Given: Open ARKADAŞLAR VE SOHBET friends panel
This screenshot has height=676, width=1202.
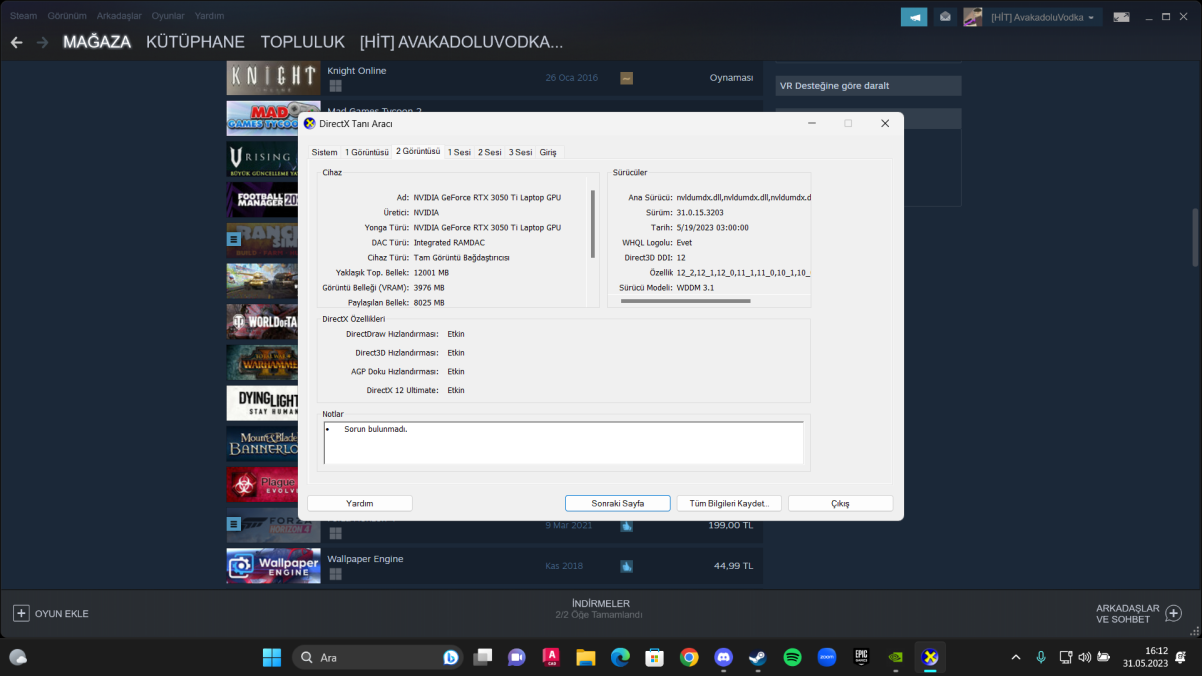Looking at the screenshot, I should pyautogui.click(x=1139, y=613).
